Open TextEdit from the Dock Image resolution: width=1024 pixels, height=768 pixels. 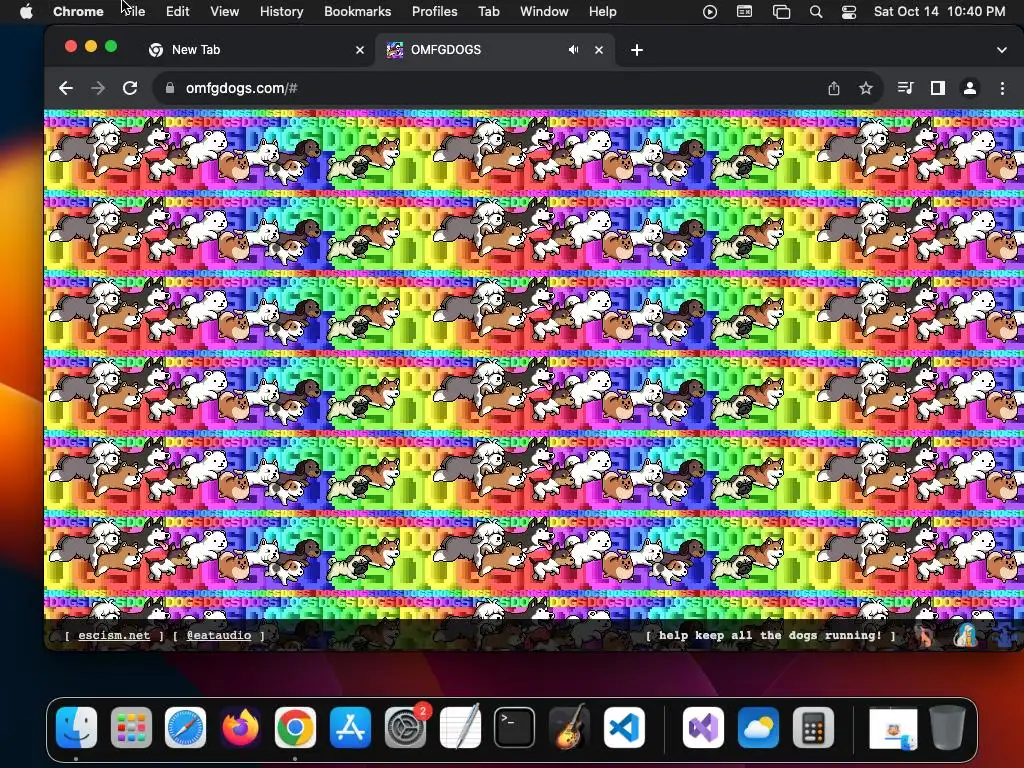460,728
